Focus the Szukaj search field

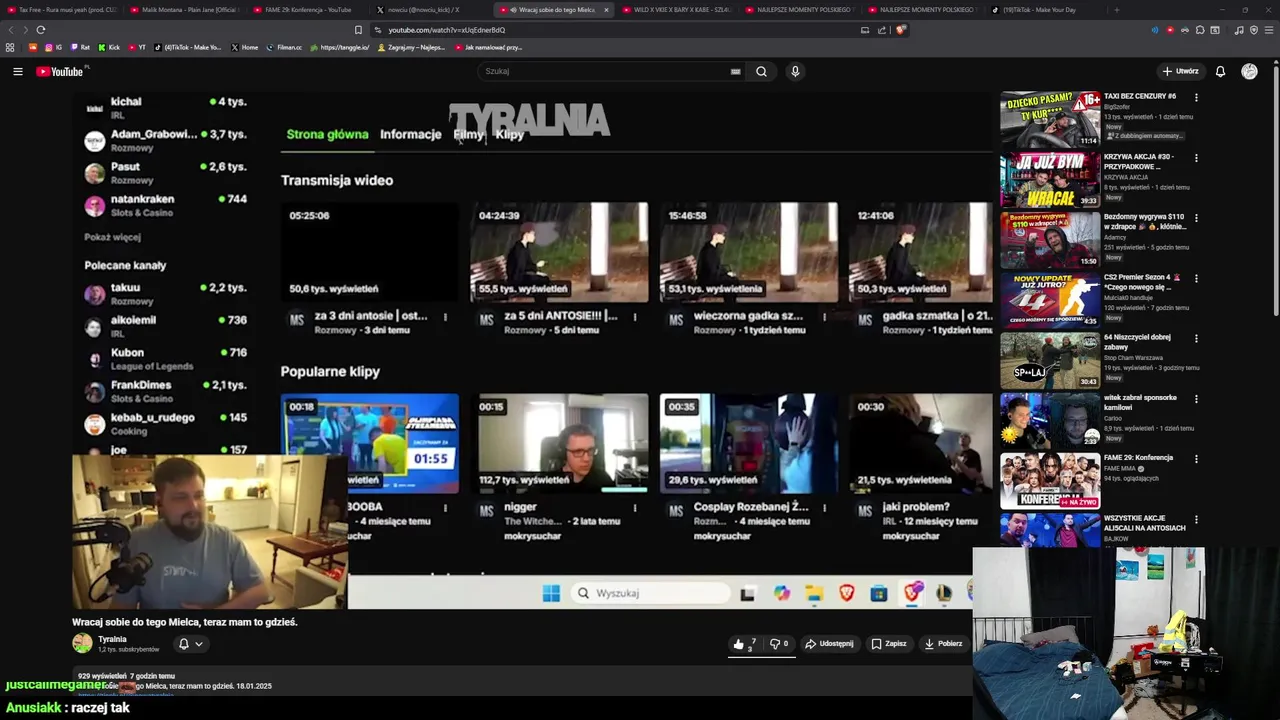(x=605, y=71)
